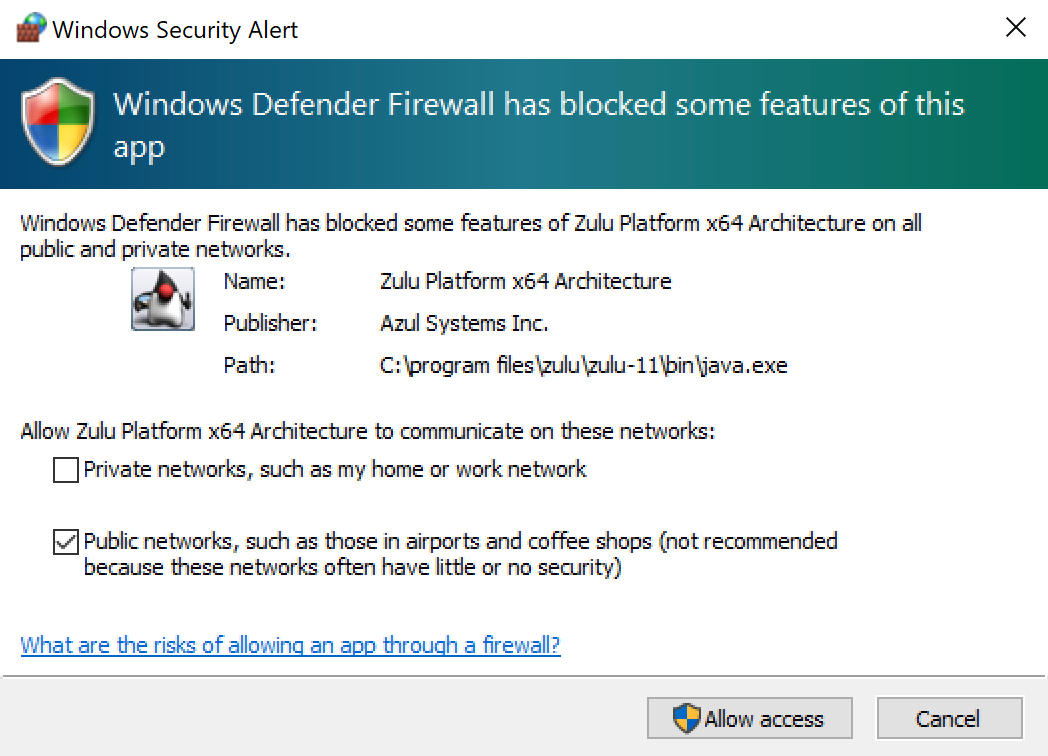Click the Windows Defender shield icon in header
The height and width of the screenshot is (756, 1048).
tap(57, 123)
